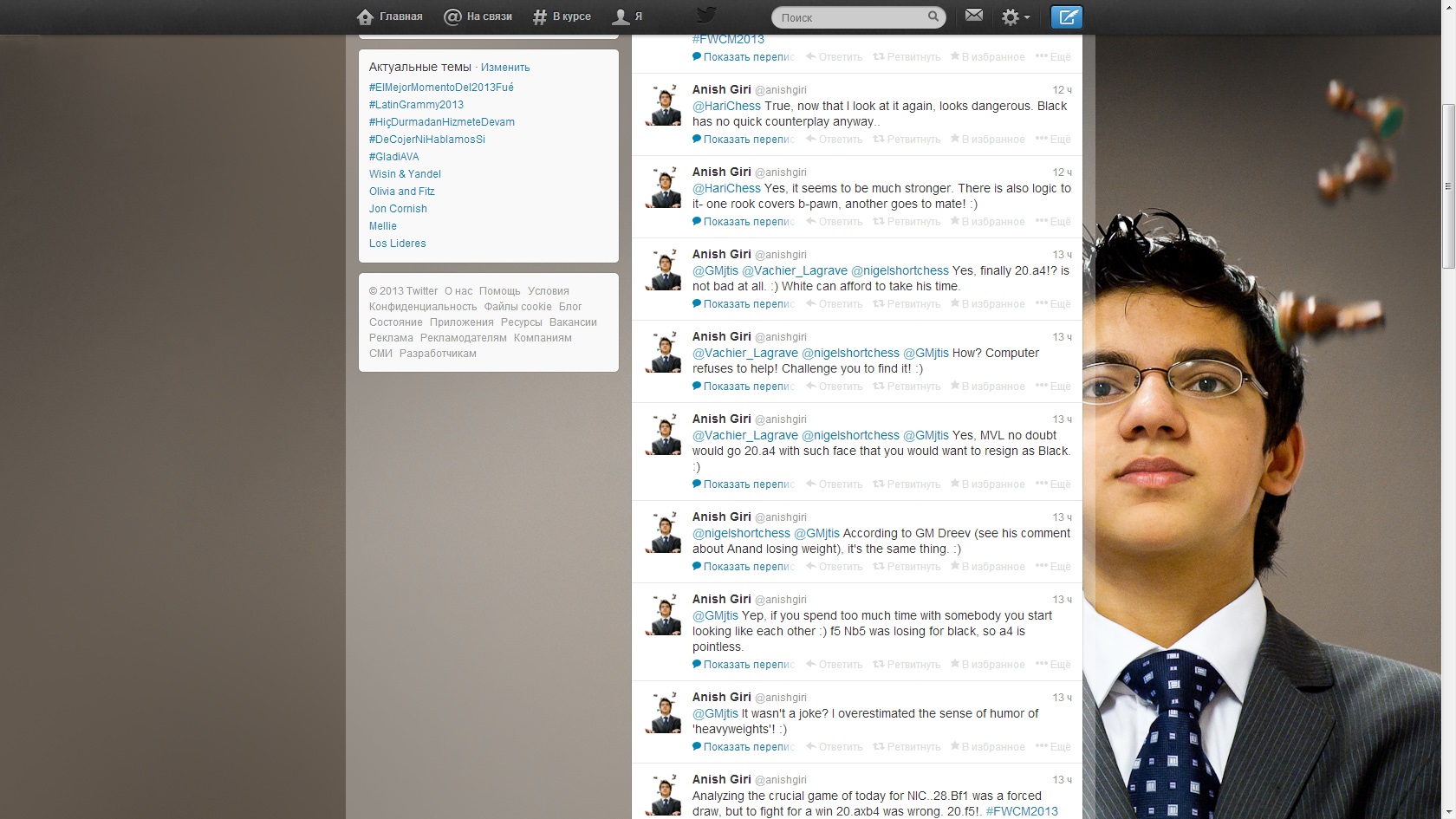Click the Поиск search input field
Image resolution: width=1456 pixels, height=819 pixels.
(x=849, y=17)
